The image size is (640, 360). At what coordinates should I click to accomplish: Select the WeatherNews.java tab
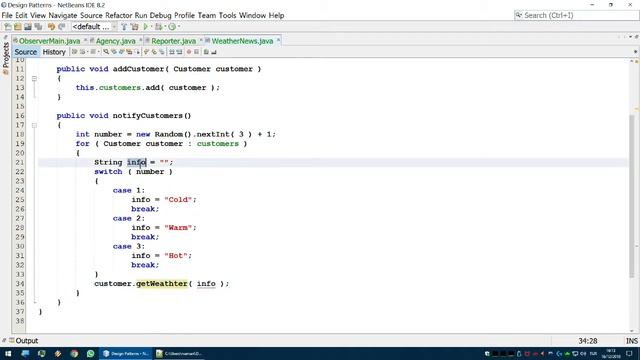click(x=242, y=41)
